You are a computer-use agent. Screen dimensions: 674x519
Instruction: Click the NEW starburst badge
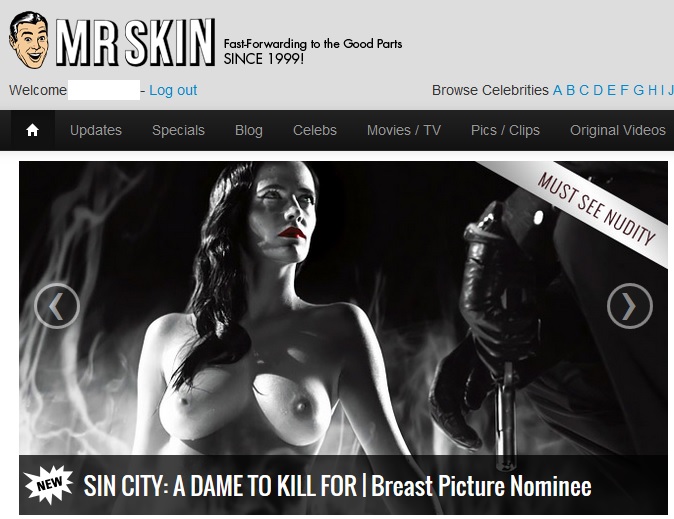[x=49, y=484]
